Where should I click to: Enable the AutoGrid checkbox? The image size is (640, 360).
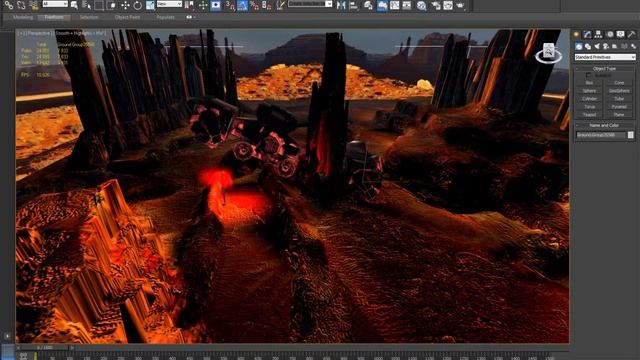(588, 76)
